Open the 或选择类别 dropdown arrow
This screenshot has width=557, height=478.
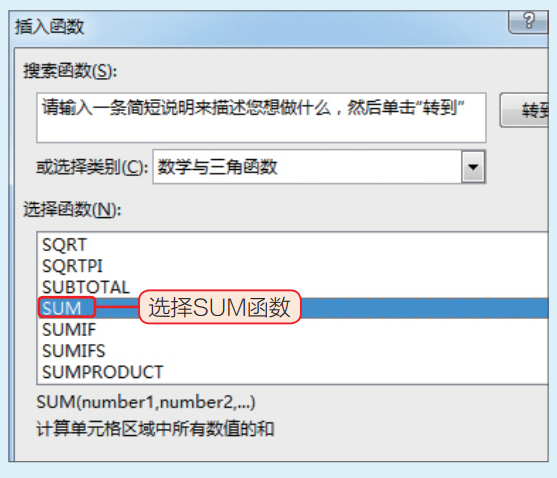pyautogui.click(x=473, y=167)
